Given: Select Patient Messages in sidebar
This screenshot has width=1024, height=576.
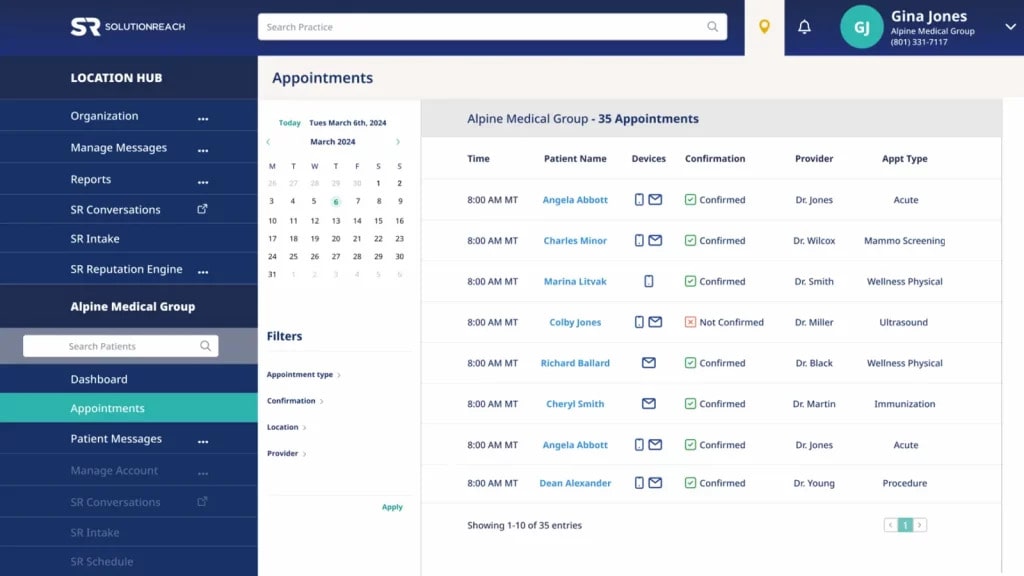Looking at the screenshot, I should tap(116, 439).
